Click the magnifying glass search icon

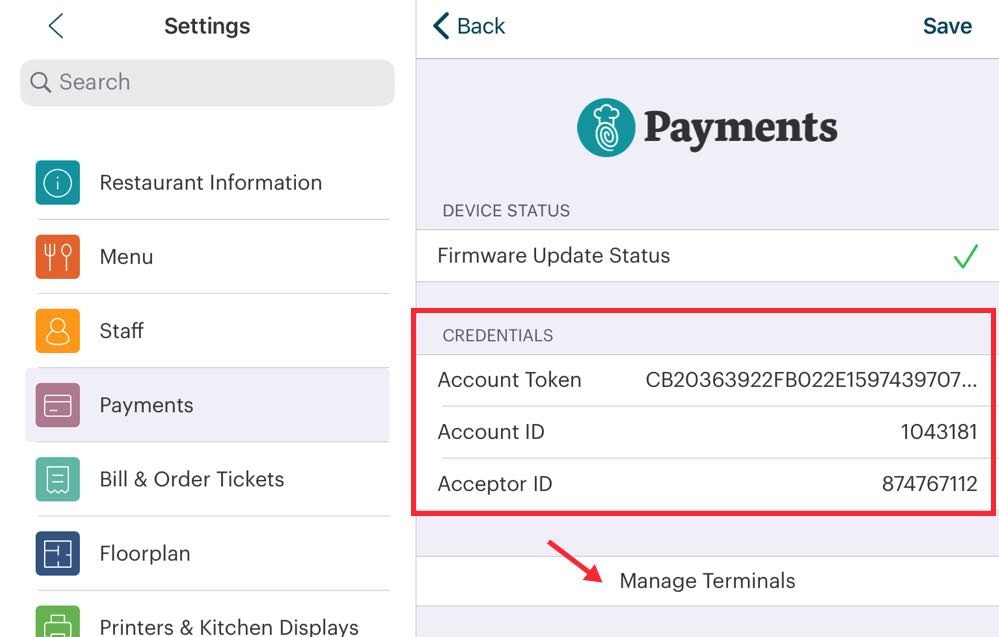pyautogui.click(x=41, y=82)
